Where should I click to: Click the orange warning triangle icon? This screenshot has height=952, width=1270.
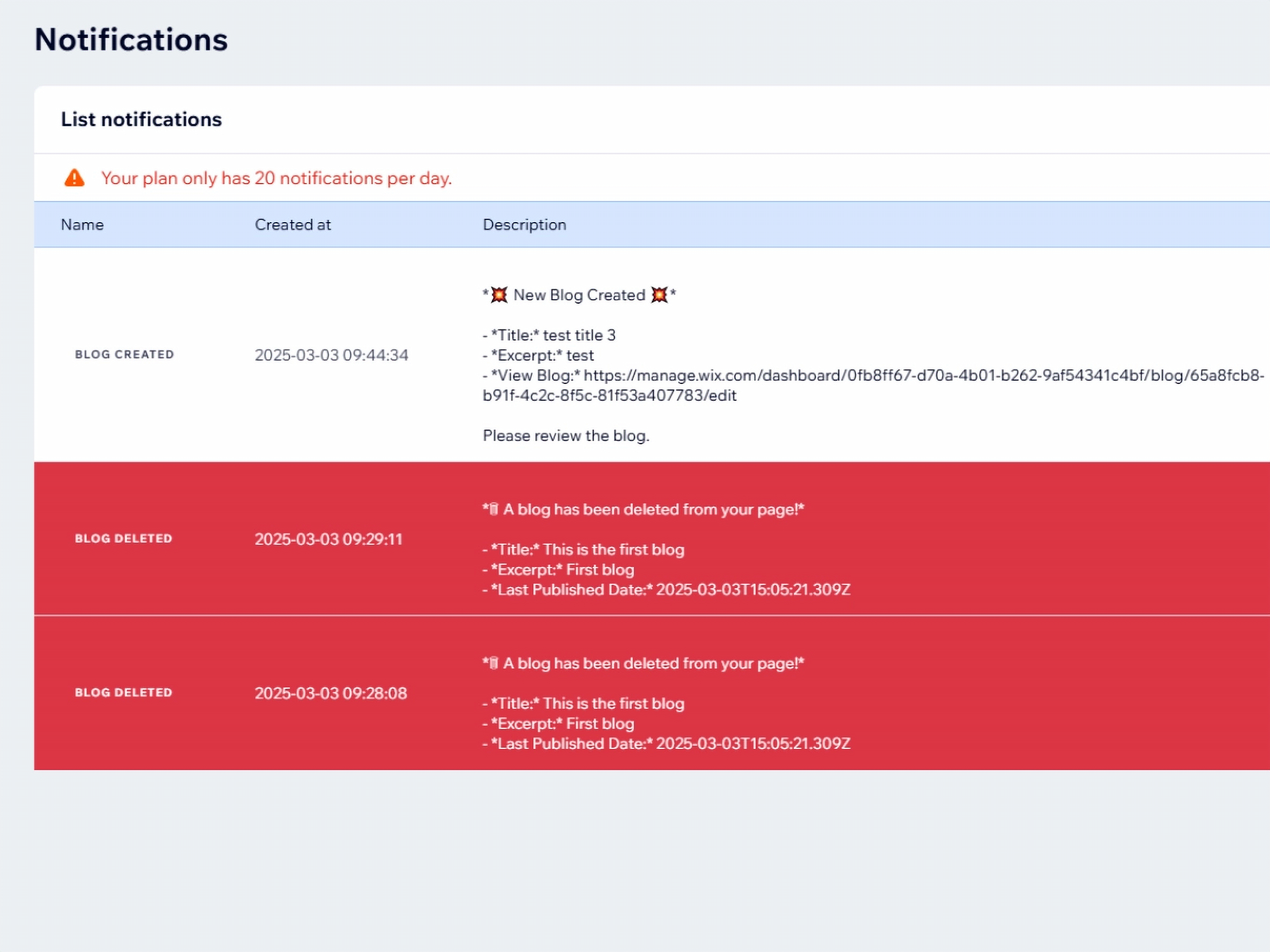(x=74, y=178)
